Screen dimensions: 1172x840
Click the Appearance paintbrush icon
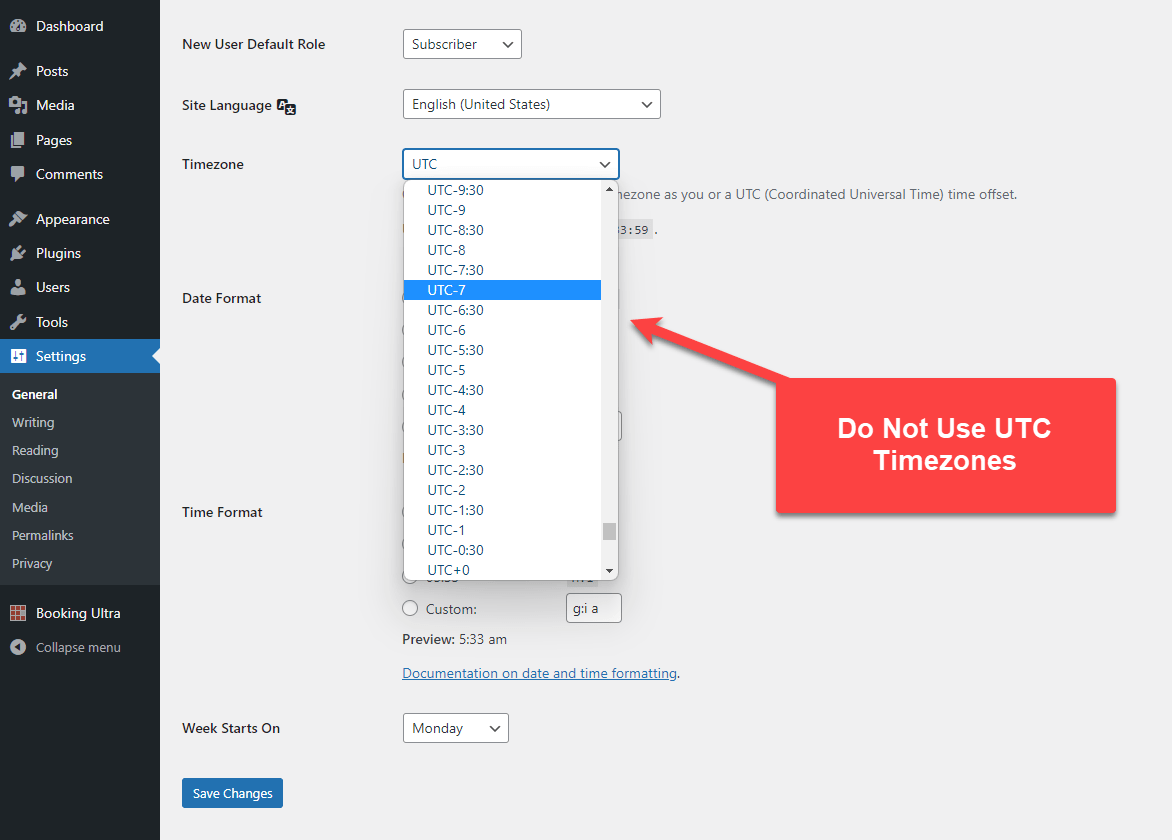pyautogui.click(x=18, y=219)
